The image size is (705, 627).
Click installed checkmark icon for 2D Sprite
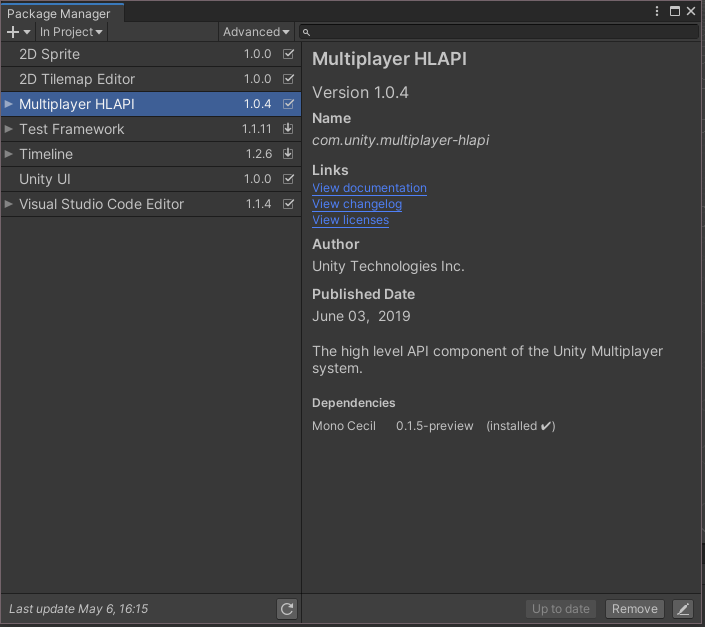pos(288,54)
